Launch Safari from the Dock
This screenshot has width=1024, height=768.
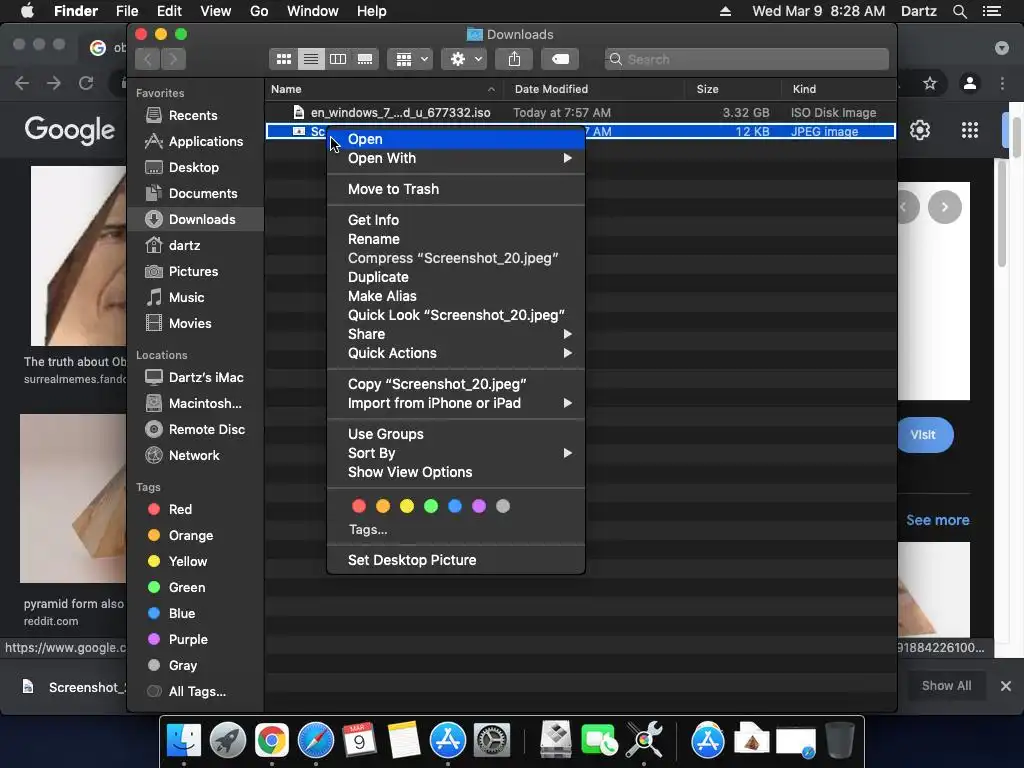point(315,741)
